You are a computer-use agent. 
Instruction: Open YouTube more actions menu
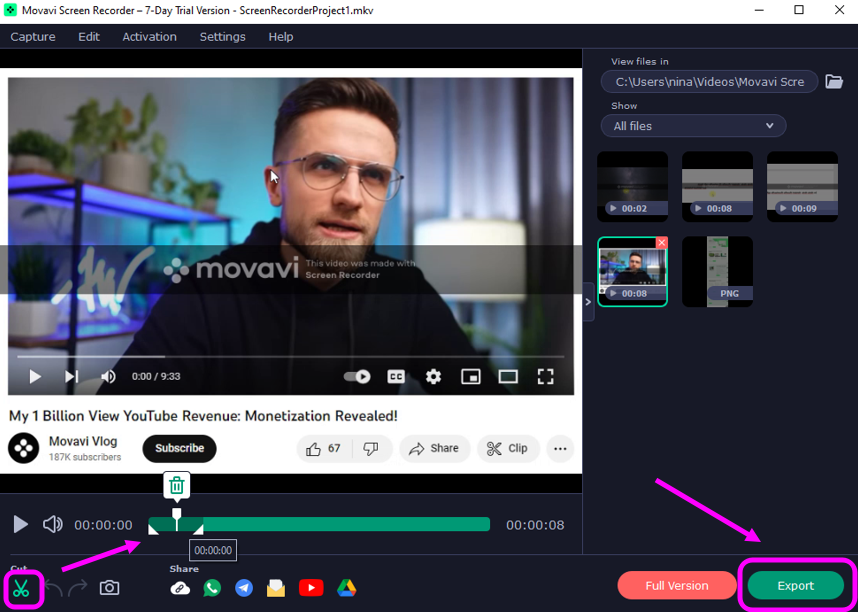point(560,449)
